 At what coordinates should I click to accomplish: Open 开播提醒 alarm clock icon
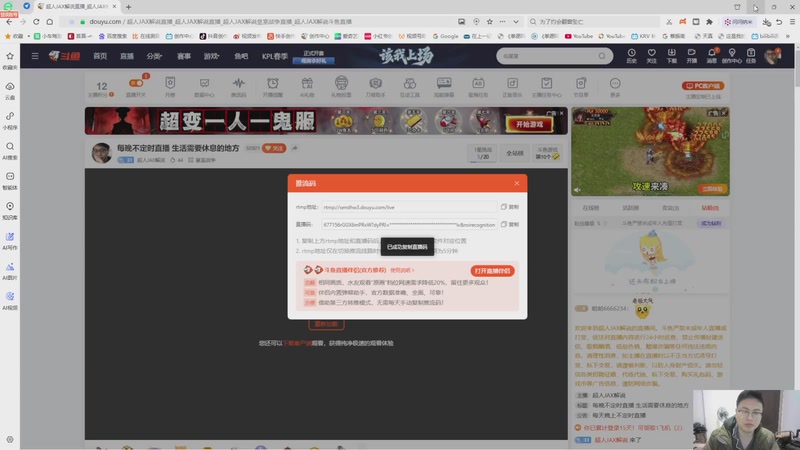(x=272, y=87)
